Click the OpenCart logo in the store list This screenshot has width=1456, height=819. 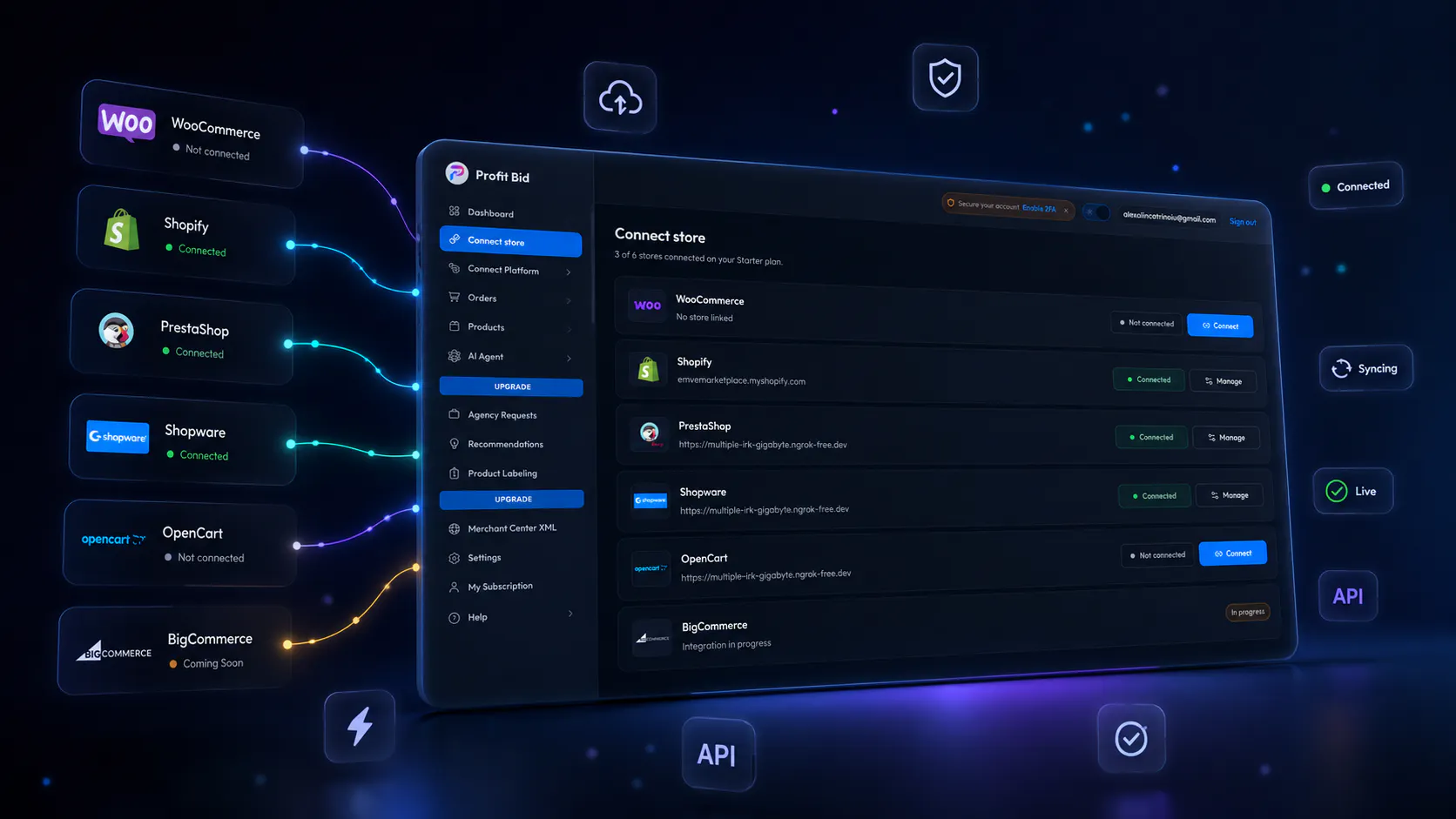click(x=651, y=568)
